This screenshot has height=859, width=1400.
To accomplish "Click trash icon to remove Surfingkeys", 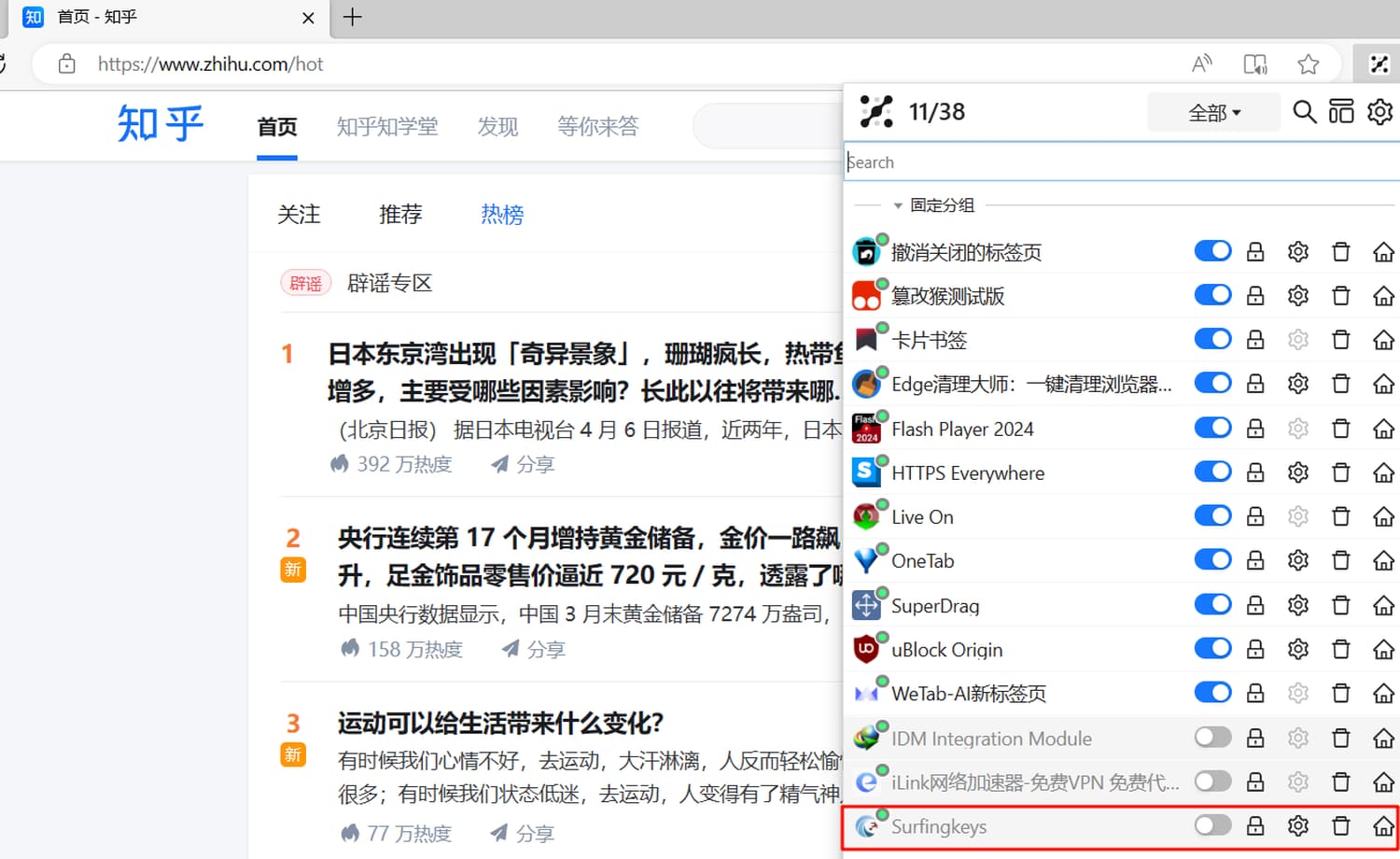I will point(1340,826).
